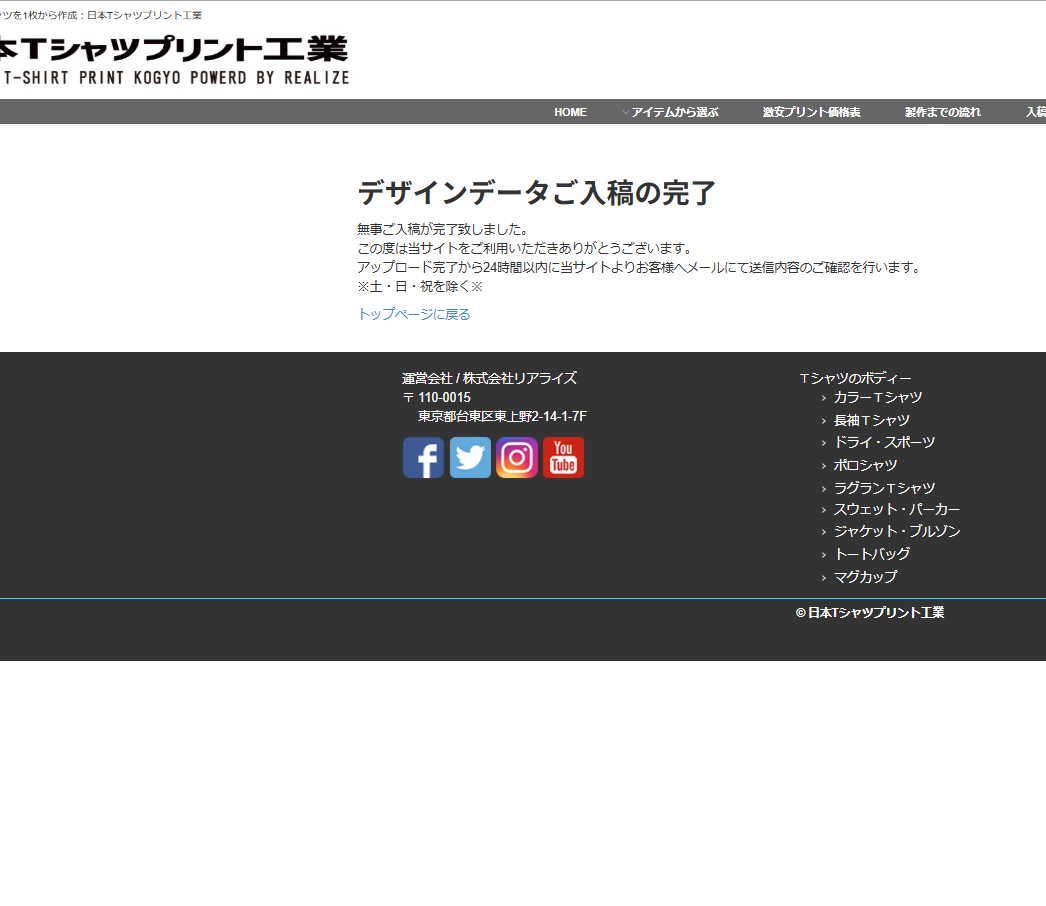1046x906 pixels.
Task: Open カラーTシャツ footer link
Action: click(x=877, y=398)
